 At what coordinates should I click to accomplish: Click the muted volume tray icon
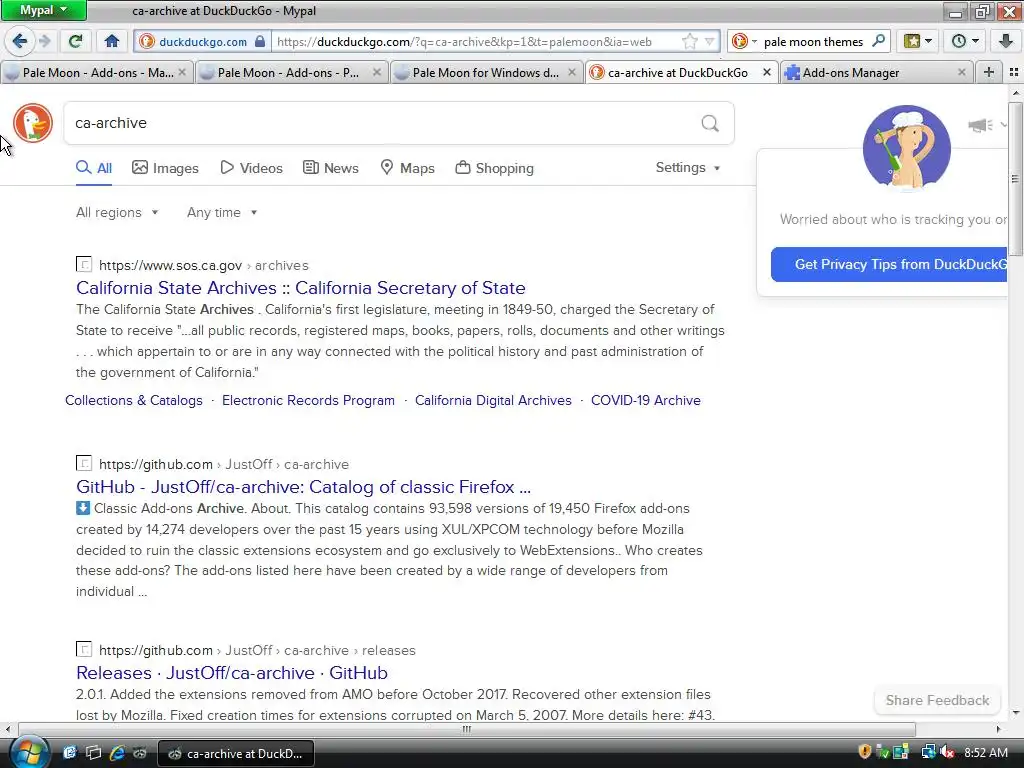pyautogui.click(x=947, y=752)
